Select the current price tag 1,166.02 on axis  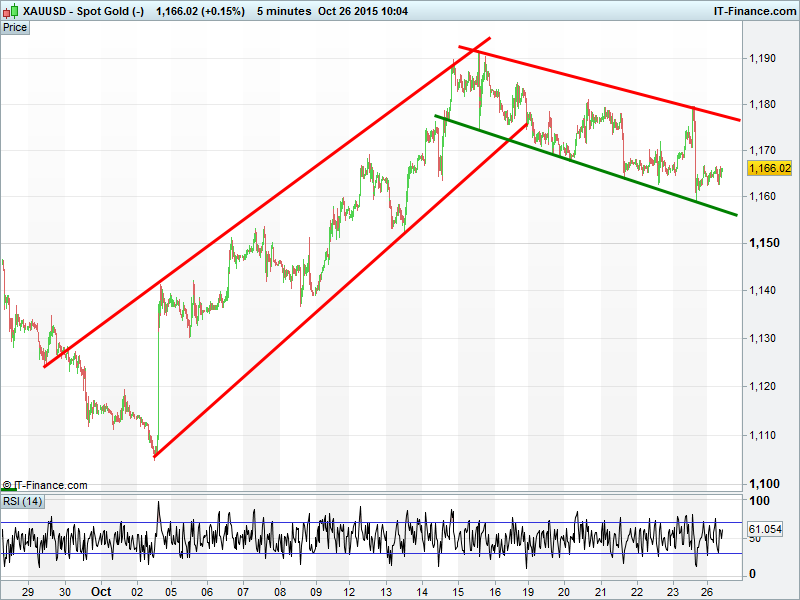pyautogui.click(x=769, y=169)
